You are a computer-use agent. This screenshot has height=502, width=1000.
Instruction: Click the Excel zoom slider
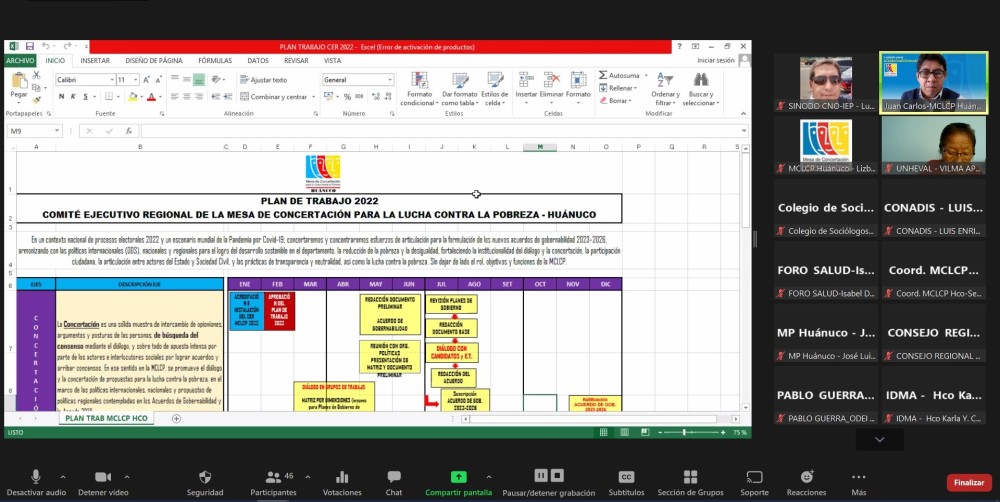[700, 432]
